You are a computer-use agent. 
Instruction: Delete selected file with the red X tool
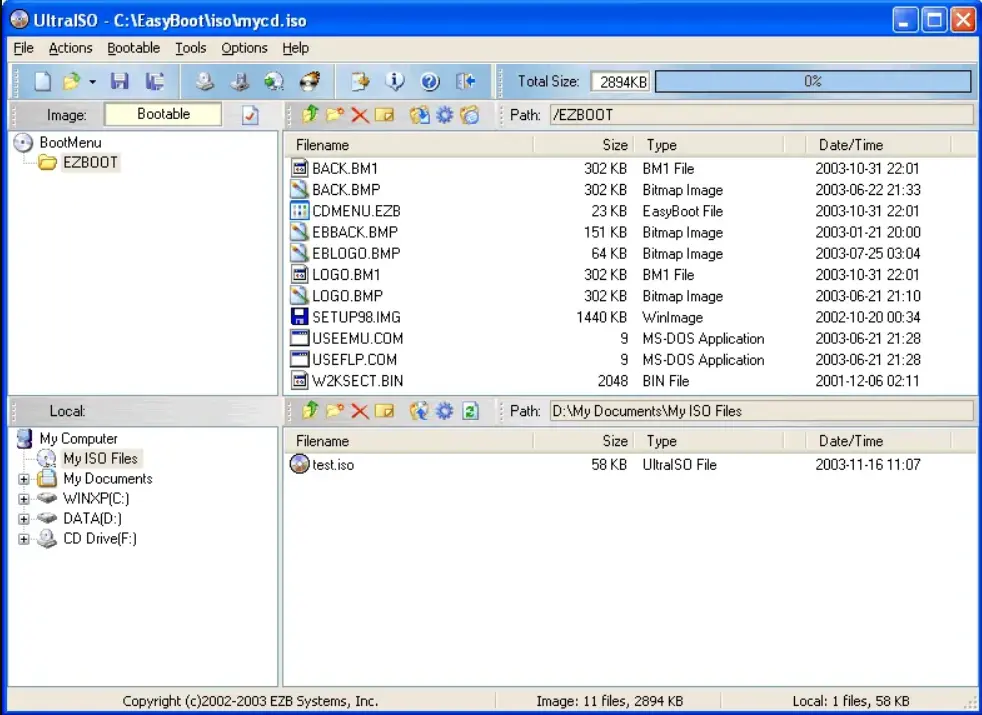(x=360, y=115)
